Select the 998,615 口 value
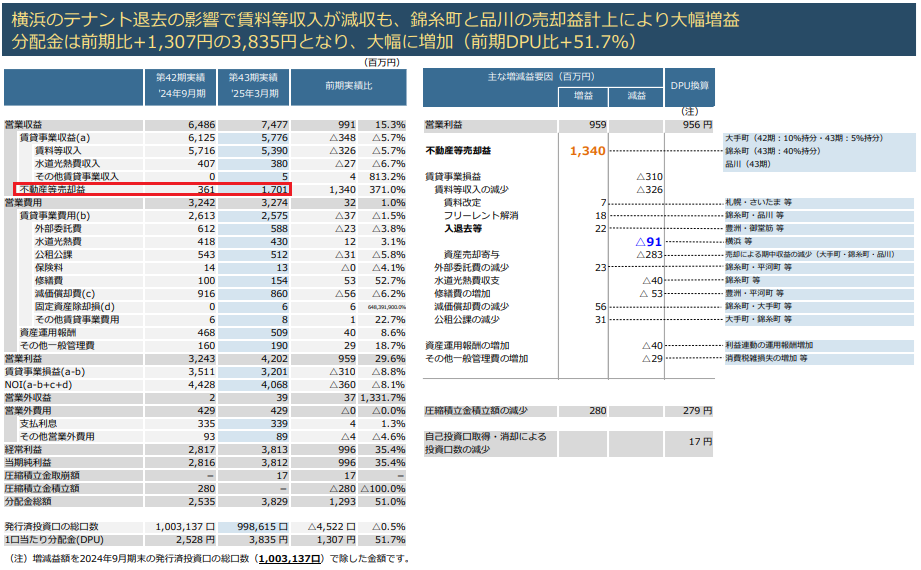 (x=263, y=527)
